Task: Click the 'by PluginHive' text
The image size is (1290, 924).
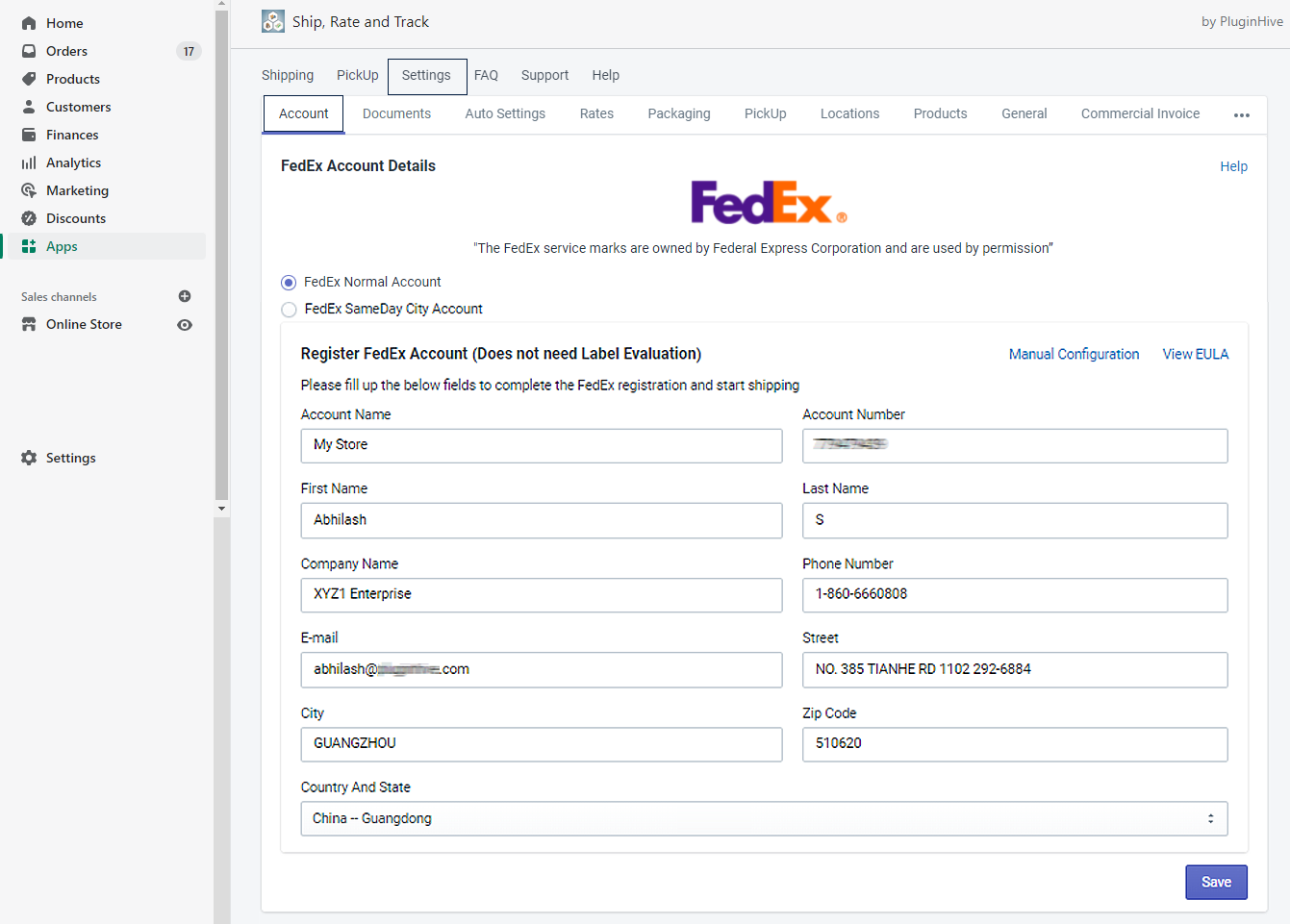Action: 1242,21
